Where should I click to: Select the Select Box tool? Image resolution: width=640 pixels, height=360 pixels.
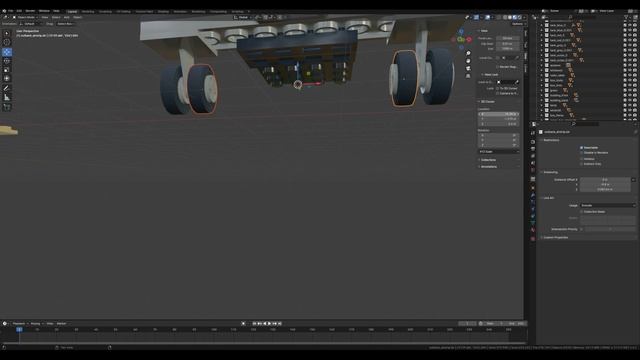pos(7,33)
